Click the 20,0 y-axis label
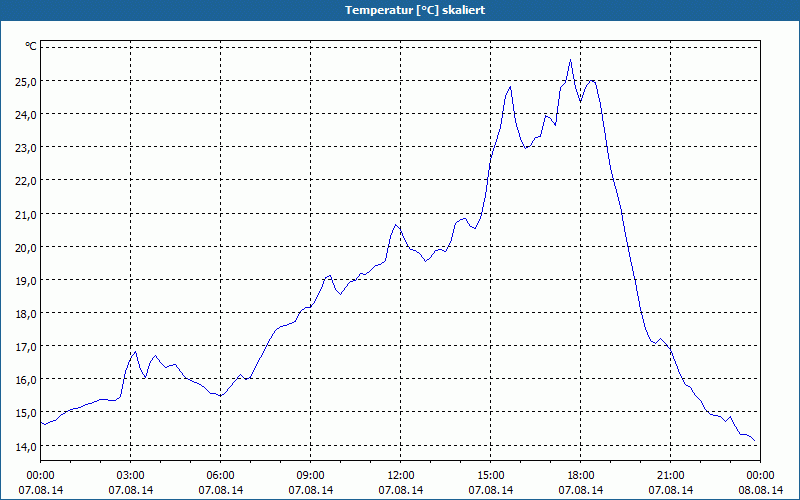The height and width of the screenshot is (500, 800). (27, 248)
